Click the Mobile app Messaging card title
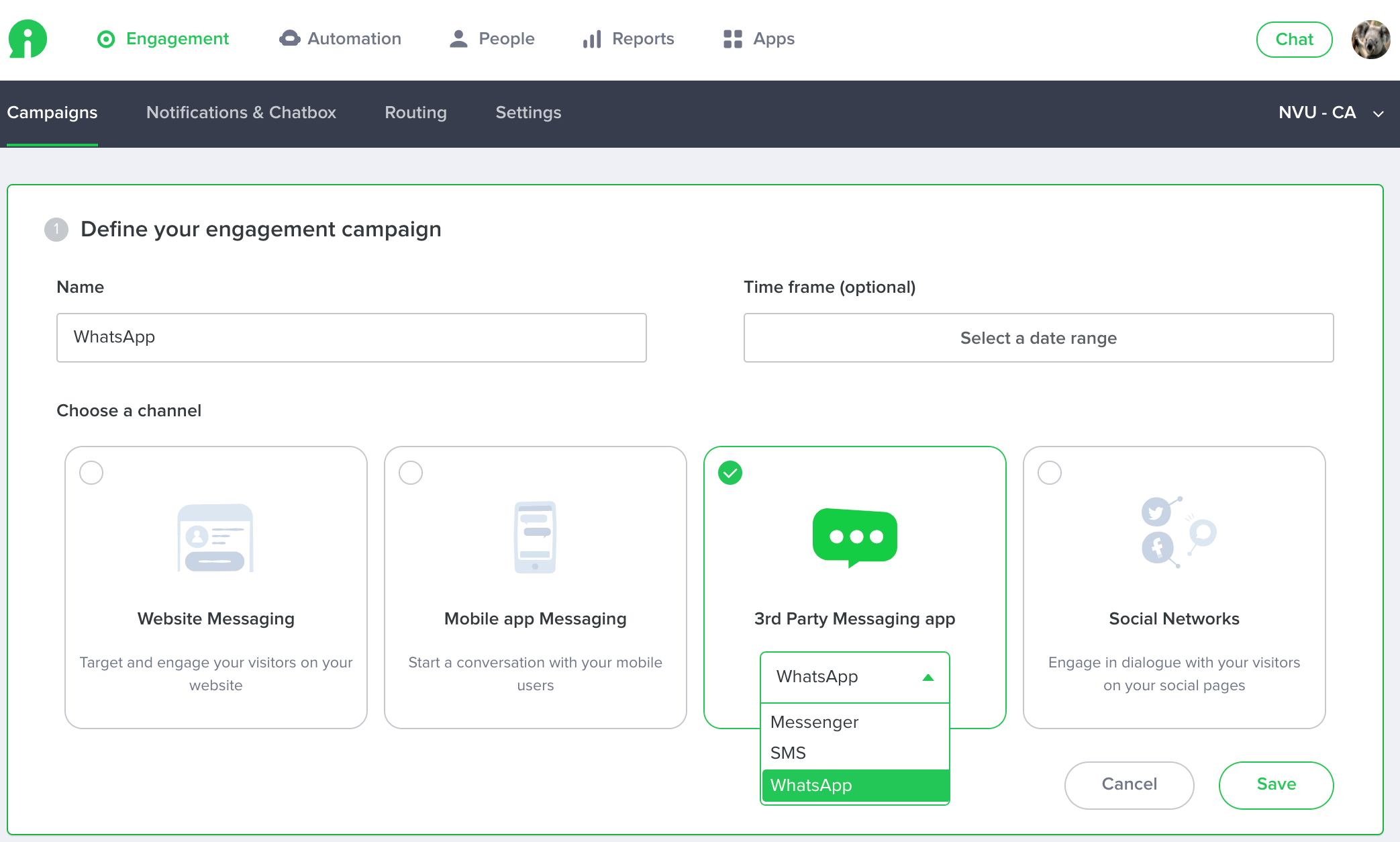The image size is (1400, 842). tap(535, 619)
